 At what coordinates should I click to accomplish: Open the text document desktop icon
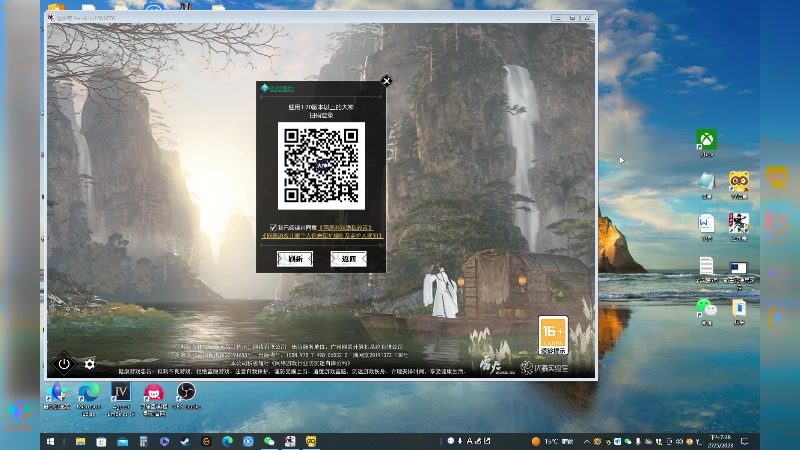(706, 269)
